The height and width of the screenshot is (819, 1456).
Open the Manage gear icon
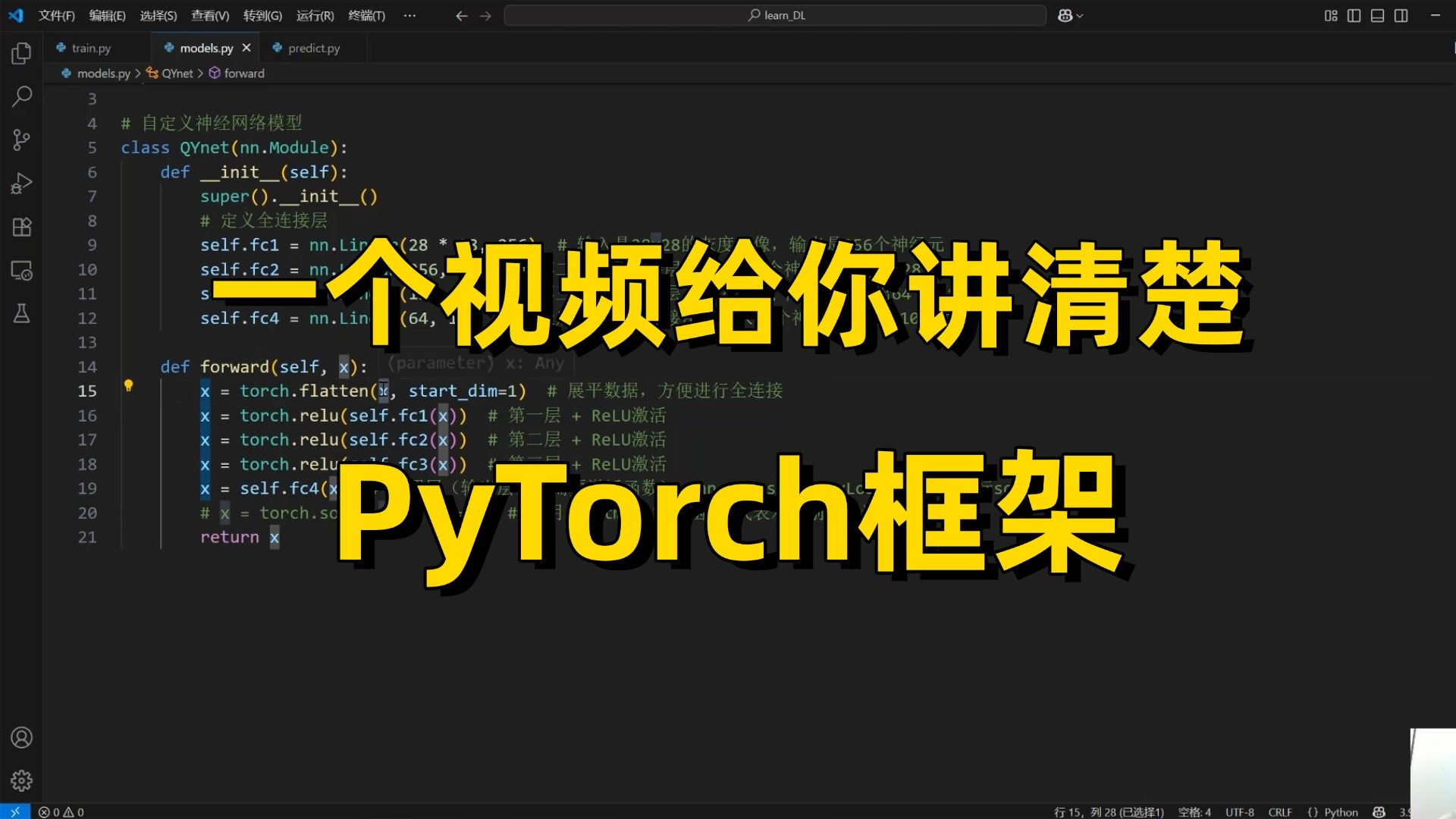[21, 780]
